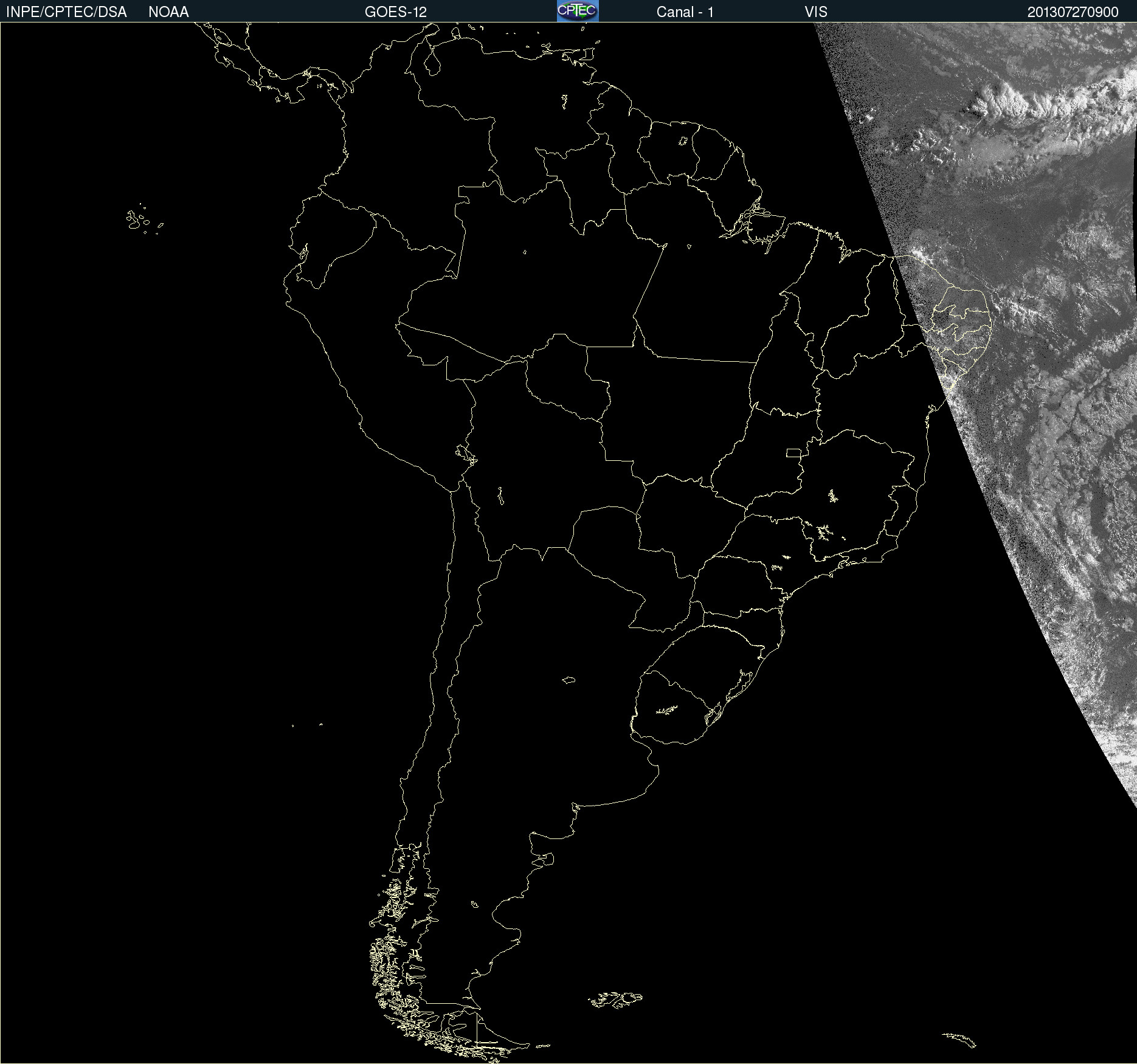This screenshot has height=1064, width=1137.
Task: Click the CPTEC logo in header
Action: tap(578, 11)
